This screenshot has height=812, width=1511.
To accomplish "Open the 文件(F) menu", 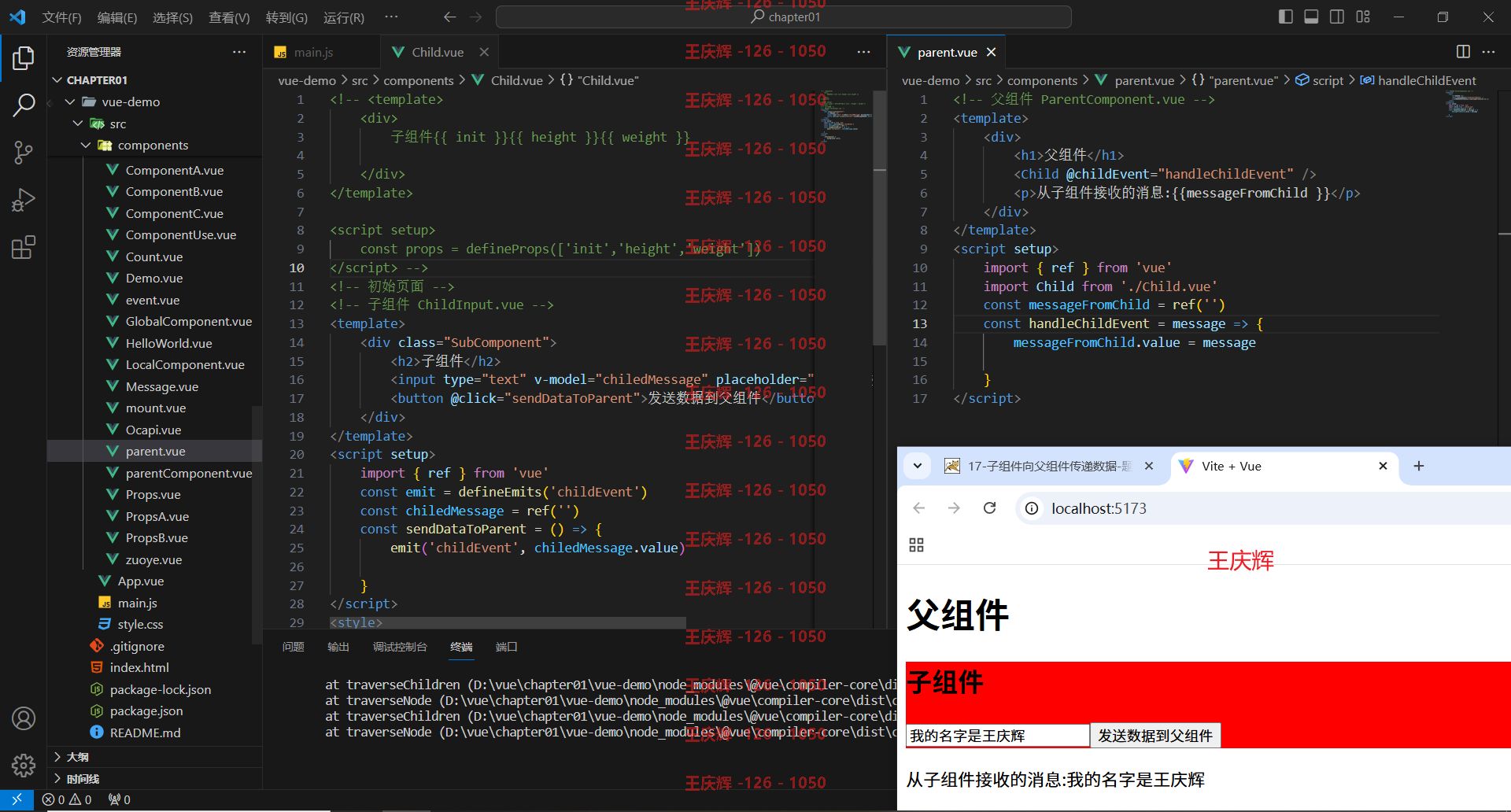I will pos(61,17).
